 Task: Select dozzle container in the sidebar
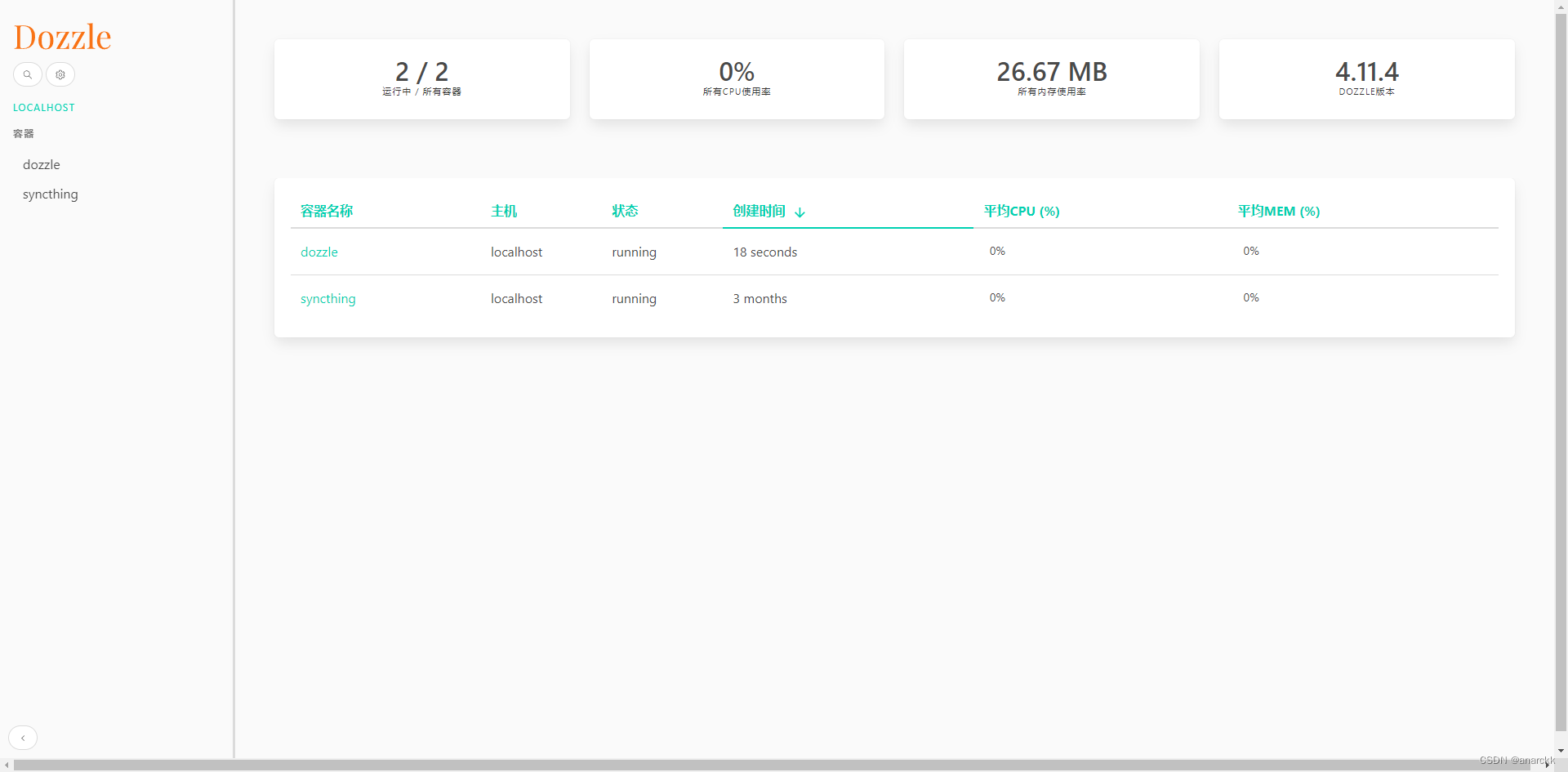tap(42, 164)
